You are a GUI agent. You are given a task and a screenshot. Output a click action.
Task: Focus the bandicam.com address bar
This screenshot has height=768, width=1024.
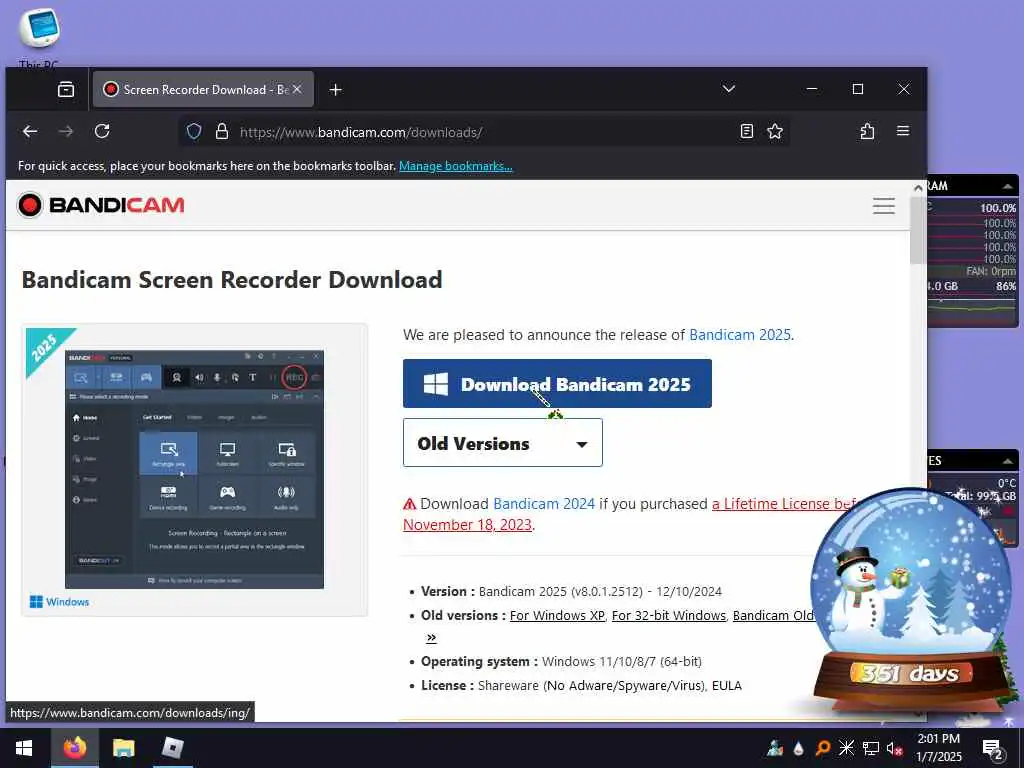pos(483,132)
